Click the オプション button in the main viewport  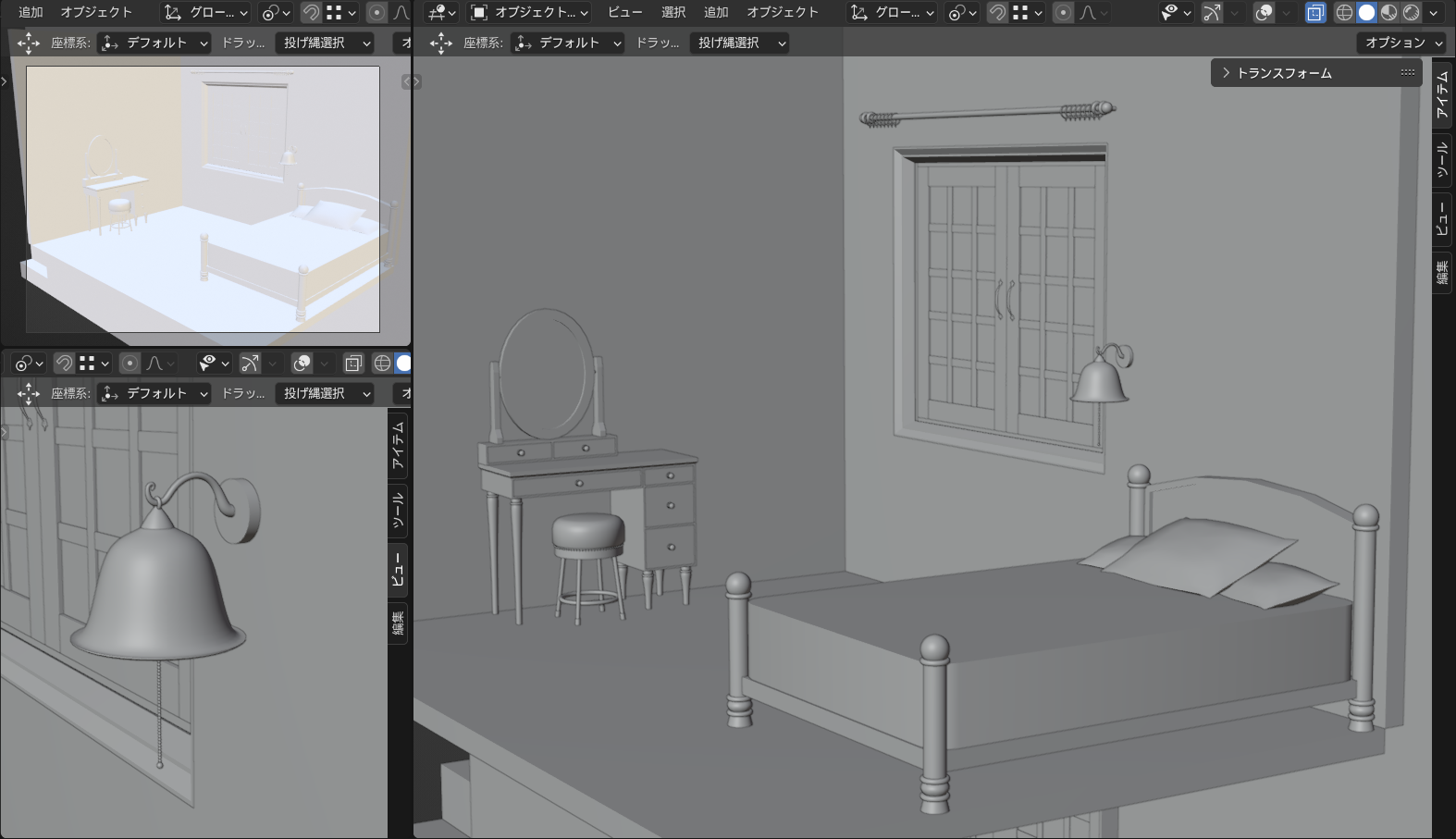coord(1402,43)
